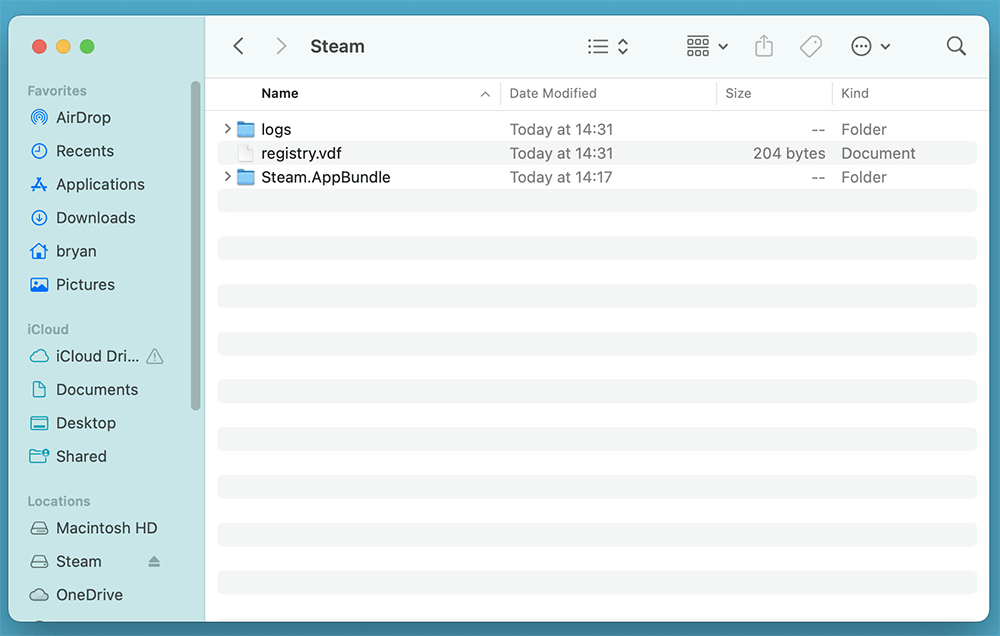Expand the Steam.AppBundle folder

pos(226,177)
